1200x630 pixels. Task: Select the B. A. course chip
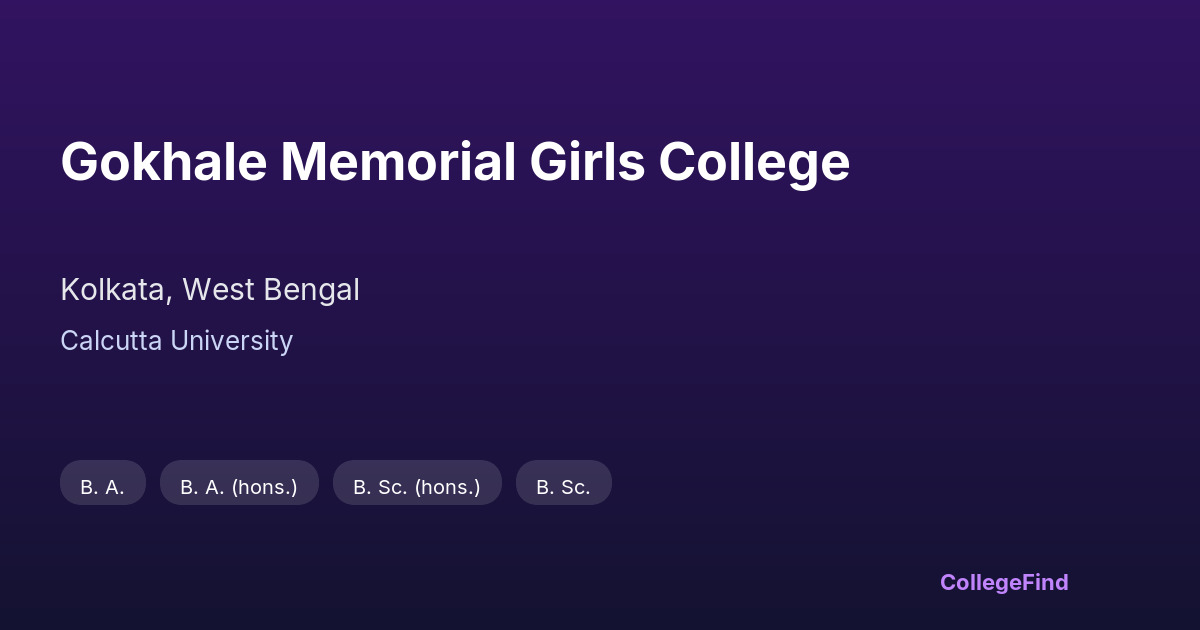[x=102, y=487]
